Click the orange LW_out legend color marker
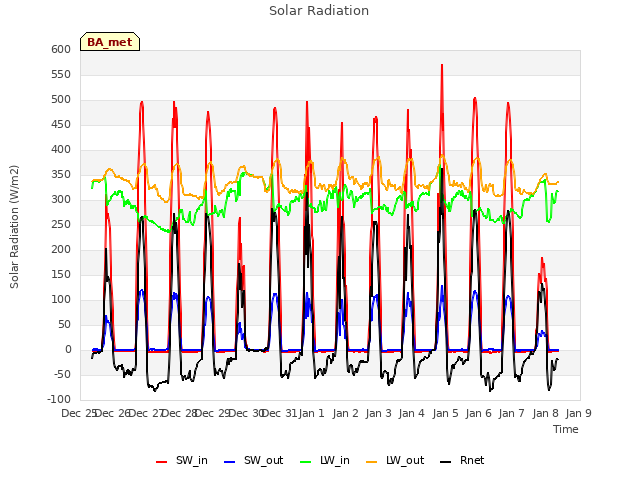Image resolution: width=640 pixels, height=480 pixels. pyautogui.click(x=372, y=462)
